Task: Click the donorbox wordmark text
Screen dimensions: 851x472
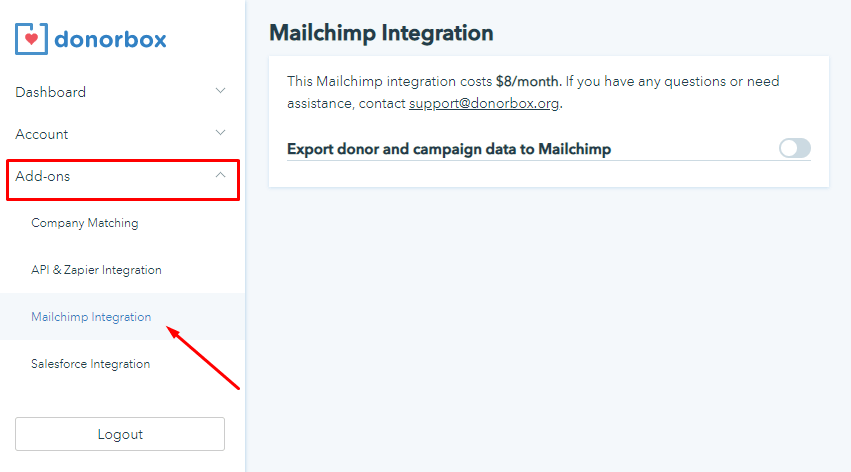Action: [110, 40]
